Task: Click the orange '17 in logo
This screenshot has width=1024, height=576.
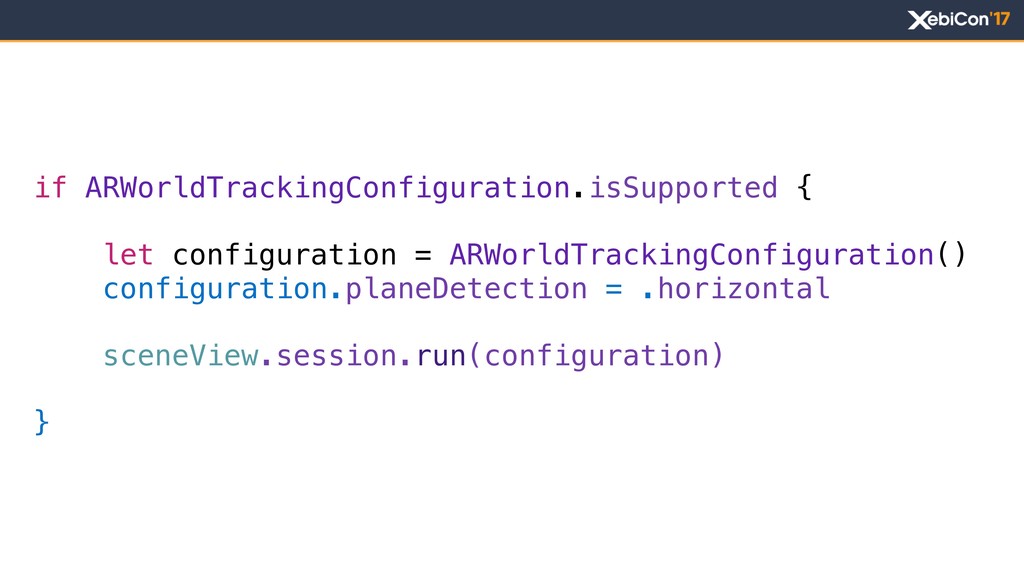Action: pos(1000,19)
